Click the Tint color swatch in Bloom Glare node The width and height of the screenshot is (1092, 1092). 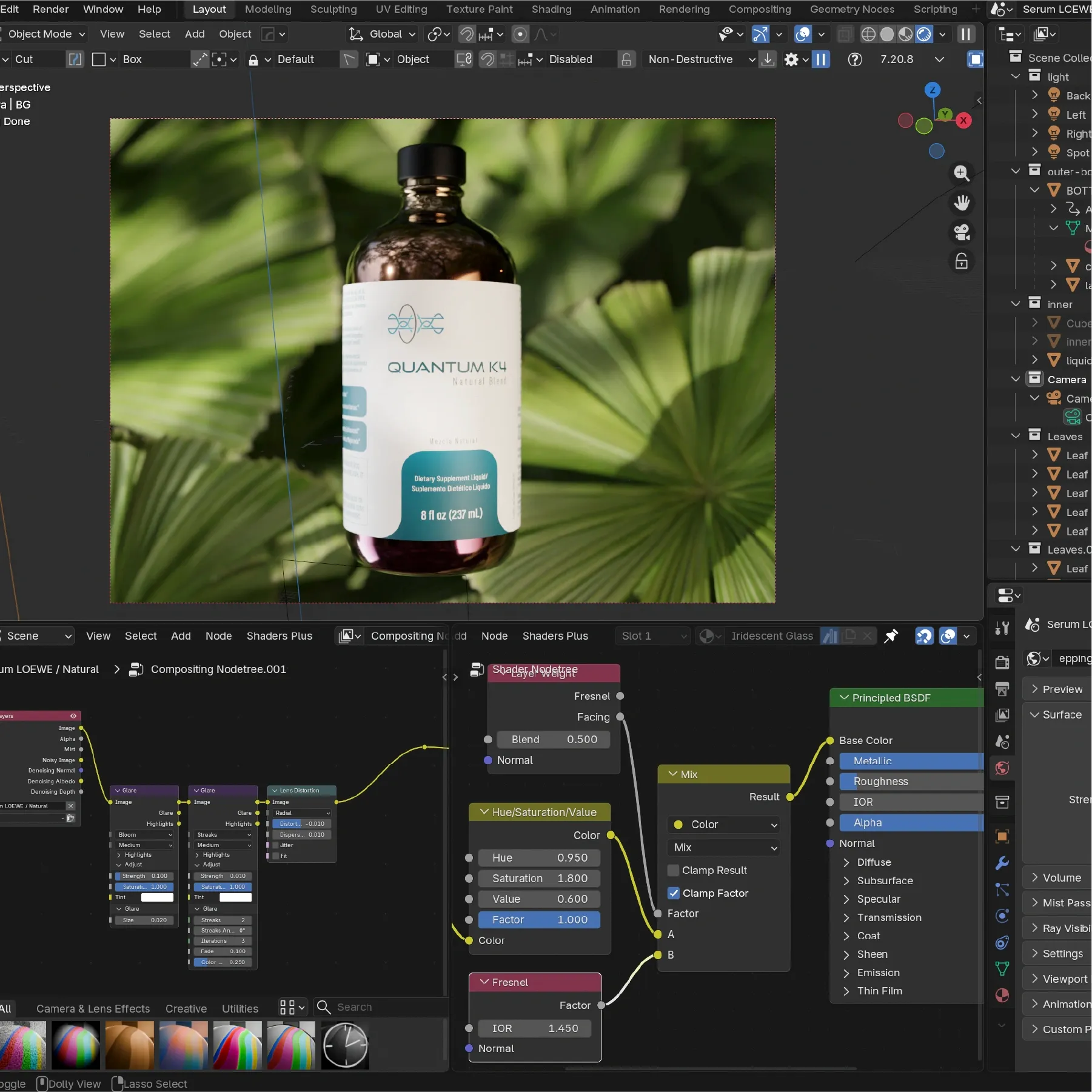point(157,897)
